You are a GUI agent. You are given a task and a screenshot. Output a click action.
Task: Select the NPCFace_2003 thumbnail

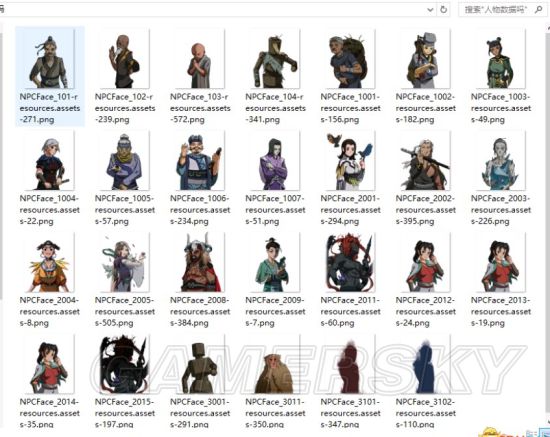tap(500, 161)
